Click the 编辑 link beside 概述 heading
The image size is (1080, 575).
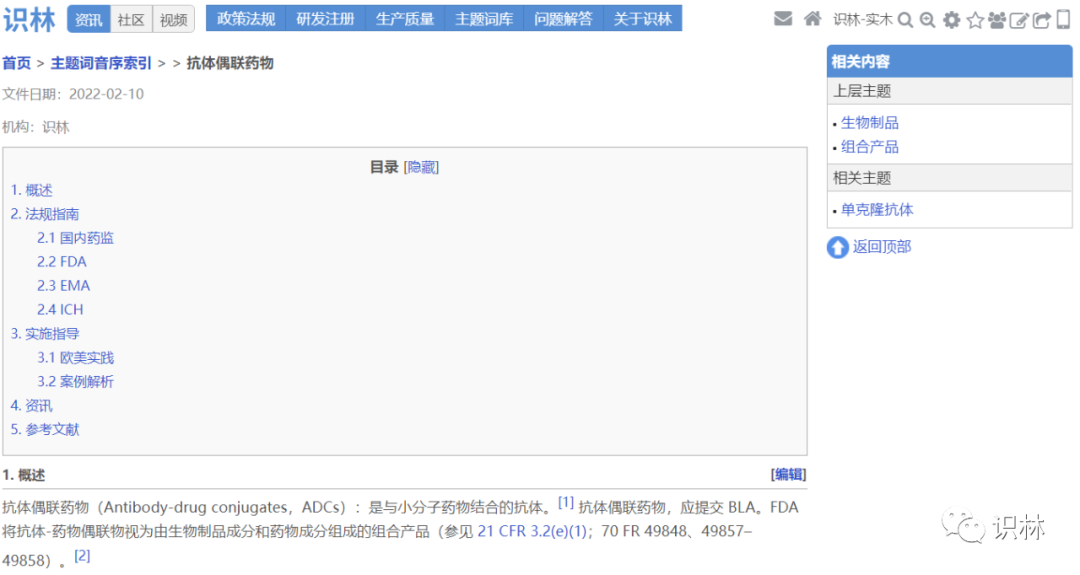(x=788, y=475)
